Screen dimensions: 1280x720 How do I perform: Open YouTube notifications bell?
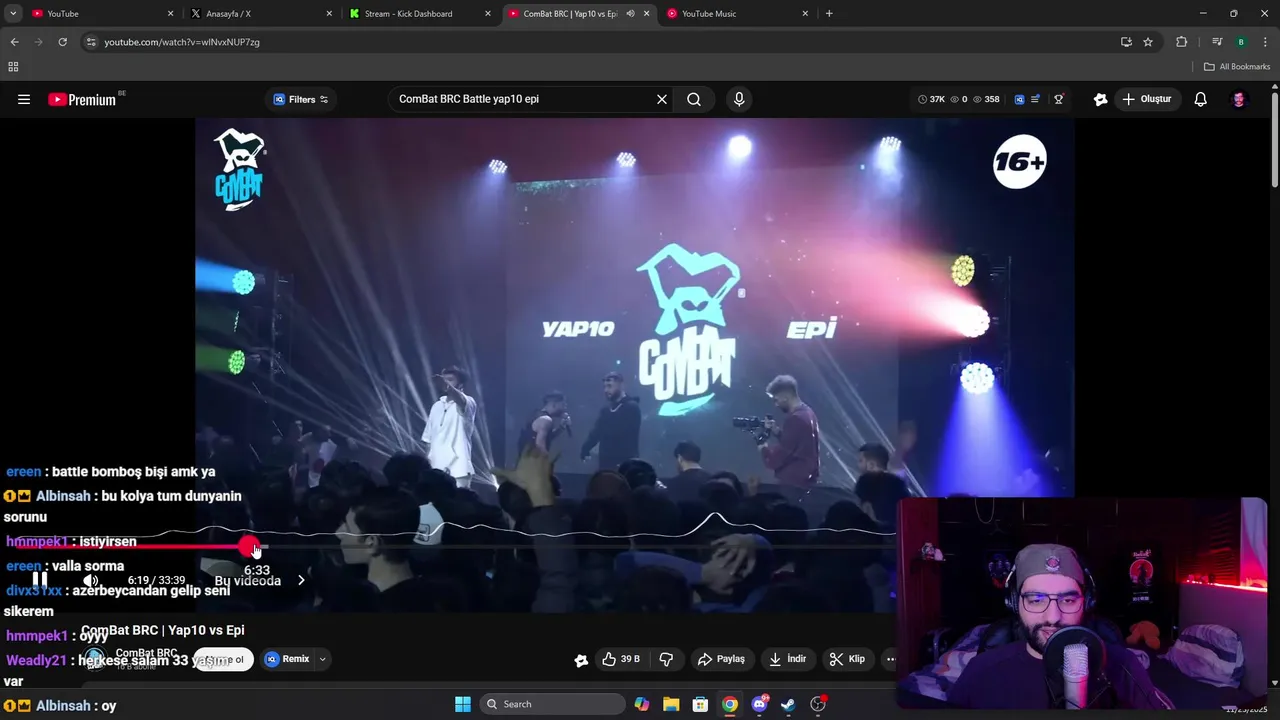click(1200, 99)
